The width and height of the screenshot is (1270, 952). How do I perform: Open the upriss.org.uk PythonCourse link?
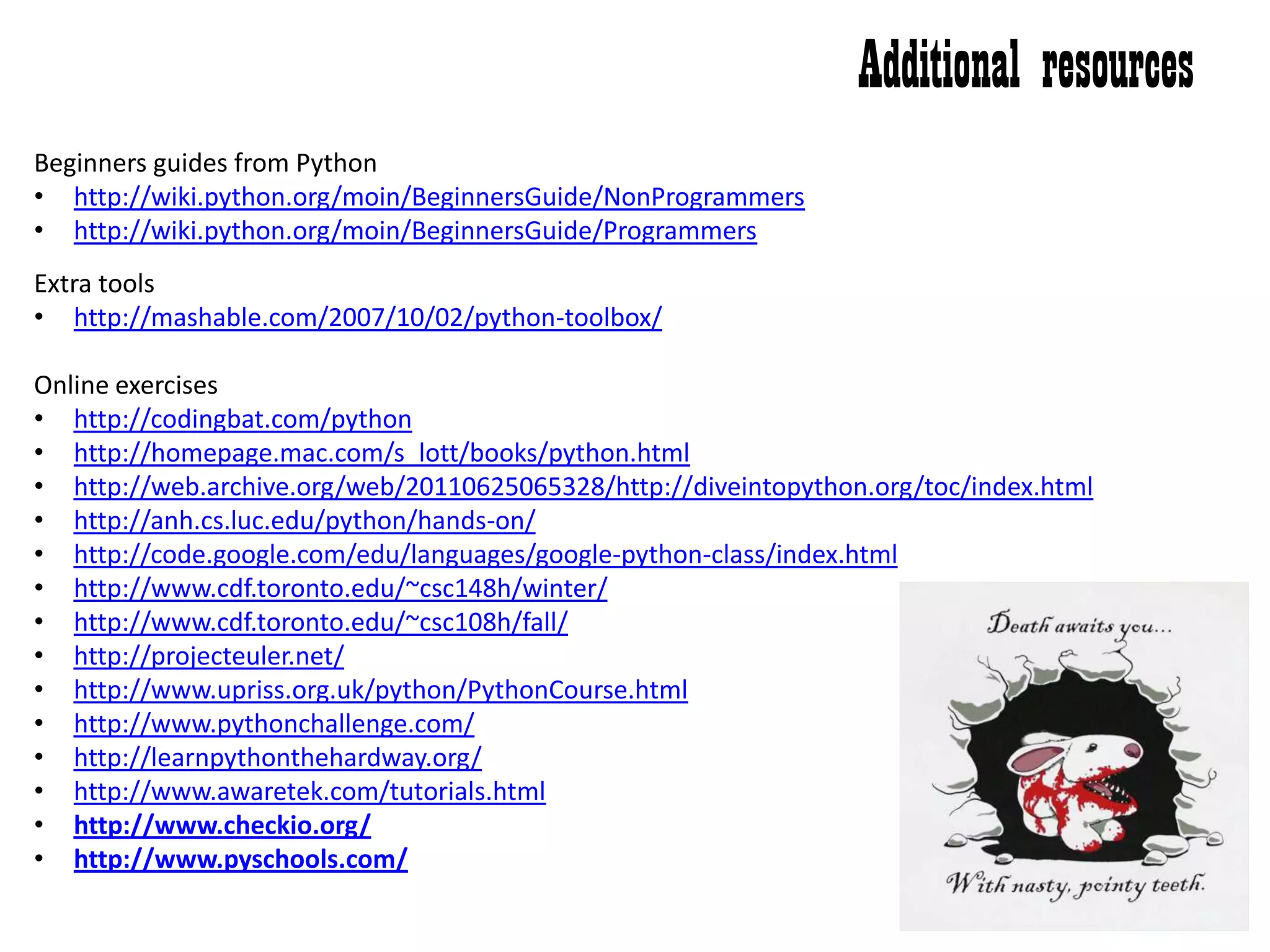(x=381, y=690)
